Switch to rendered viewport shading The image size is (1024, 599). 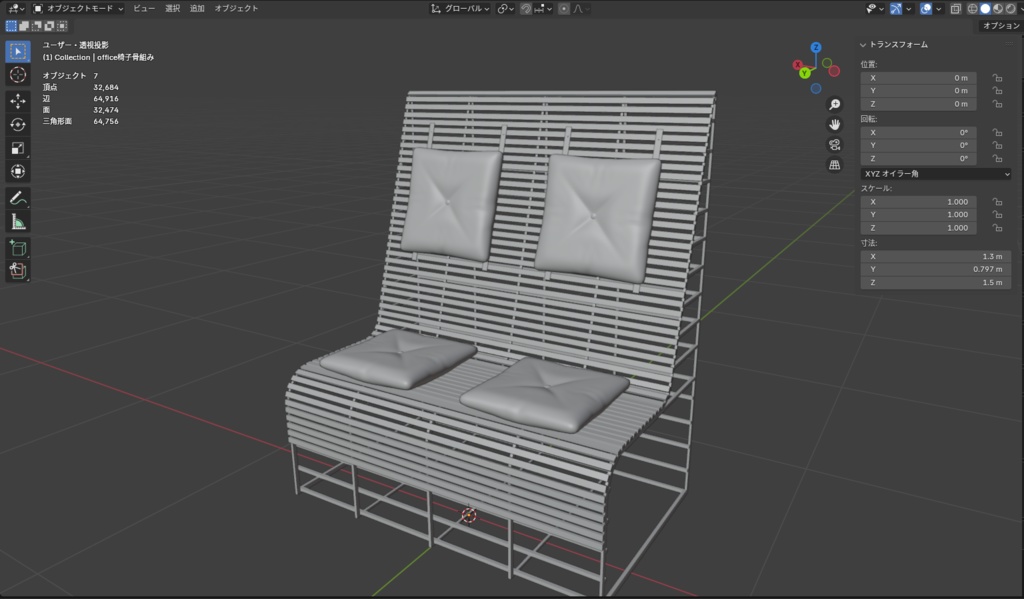pos(1011,9)
